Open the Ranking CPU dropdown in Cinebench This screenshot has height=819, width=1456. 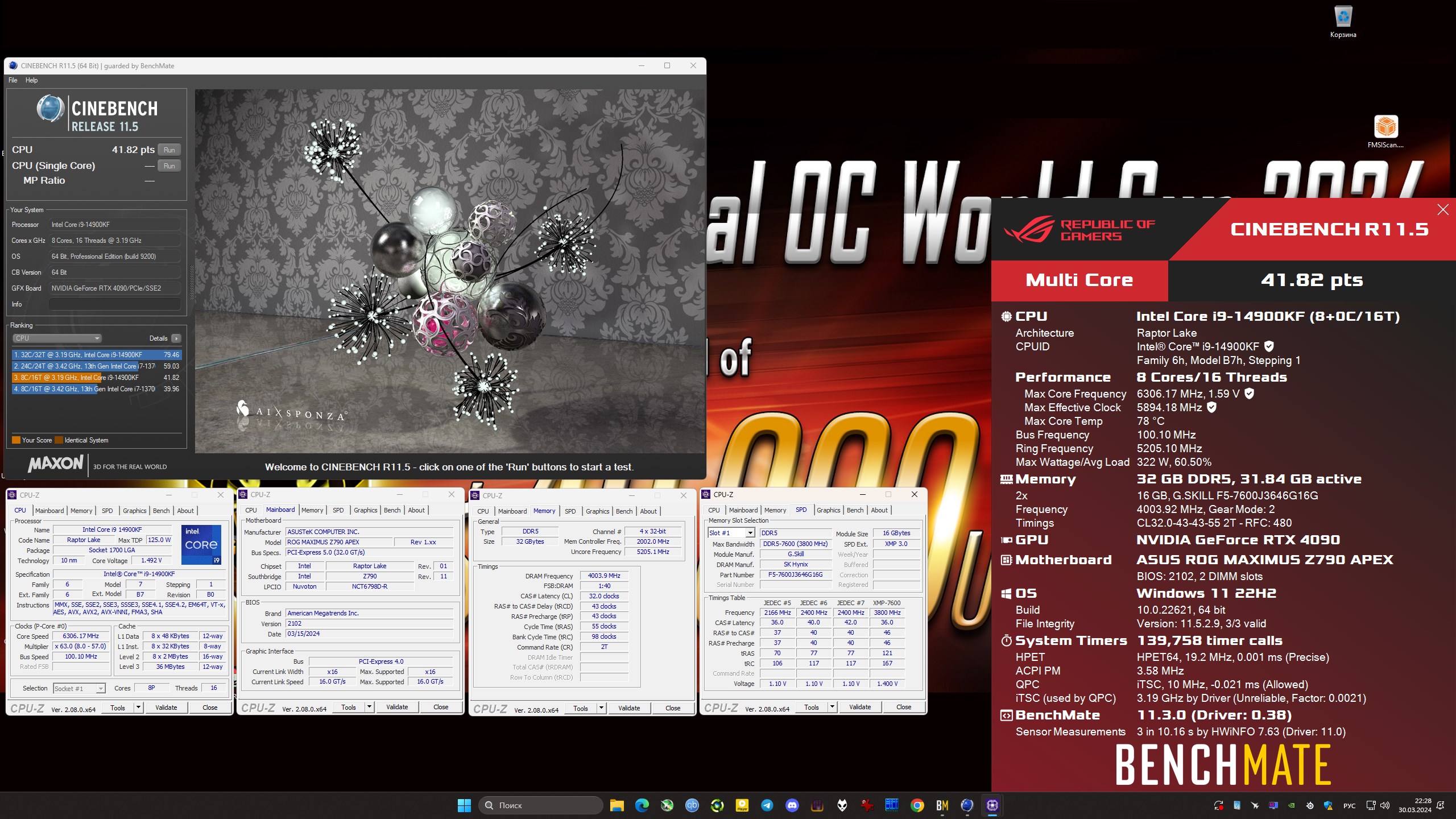[x=57, y=338]
